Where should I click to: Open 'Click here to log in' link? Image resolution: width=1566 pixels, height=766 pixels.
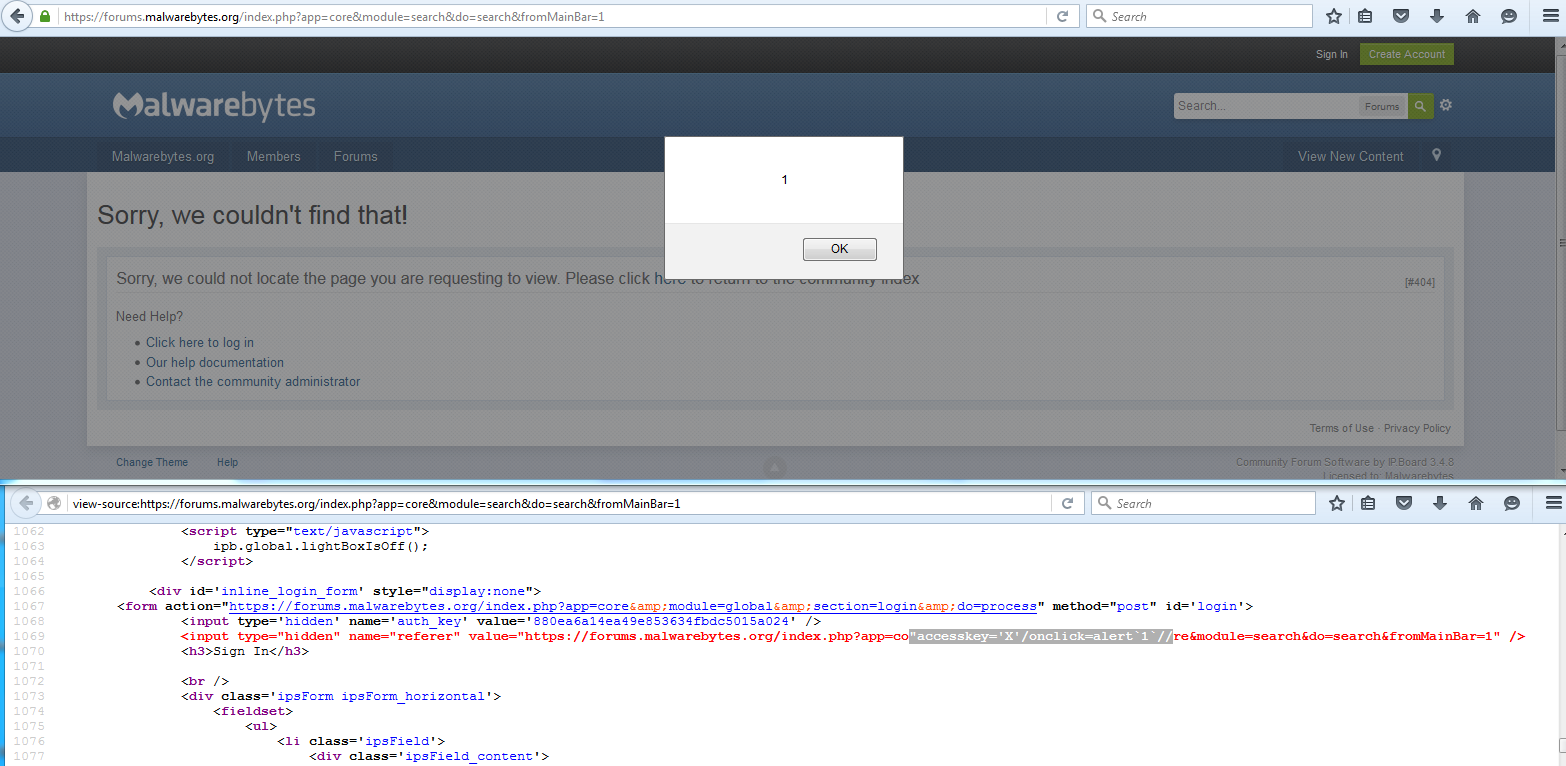click(x=200, y=342)
